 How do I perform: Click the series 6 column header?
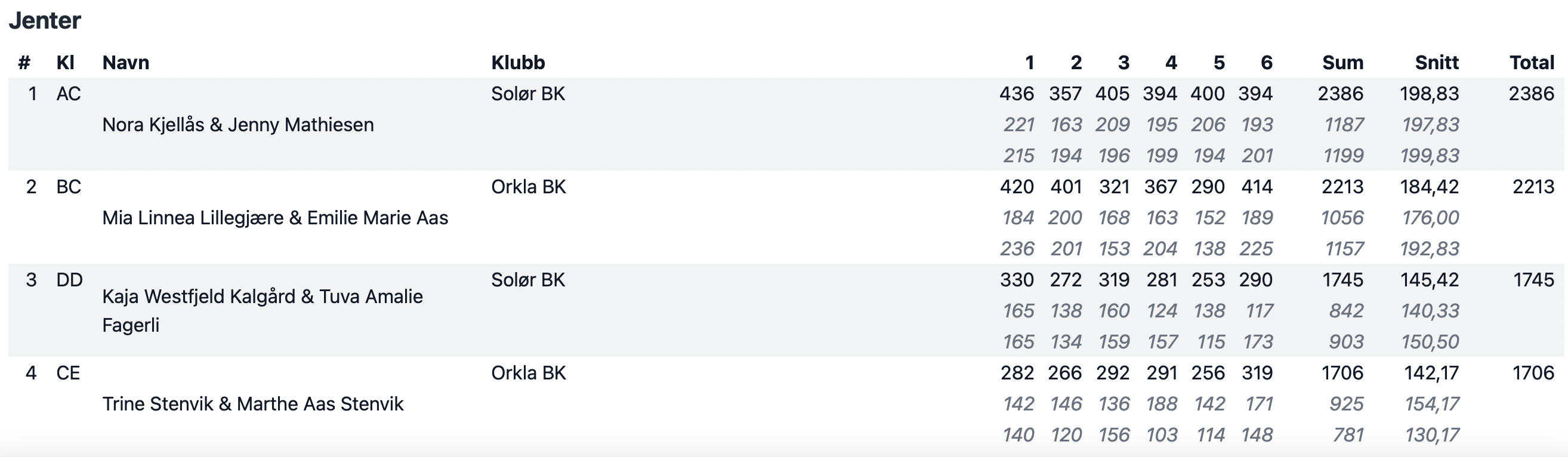coord(1267,62)
